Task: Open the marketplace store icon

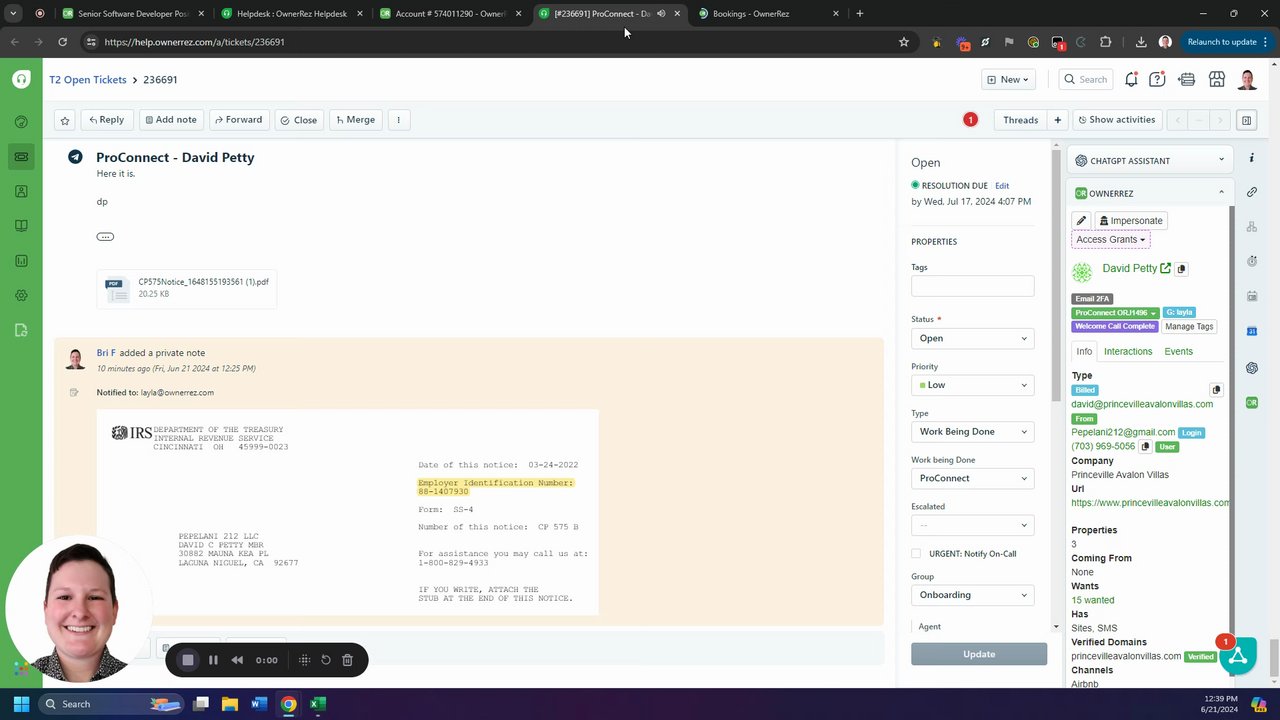Action: 1217,79
